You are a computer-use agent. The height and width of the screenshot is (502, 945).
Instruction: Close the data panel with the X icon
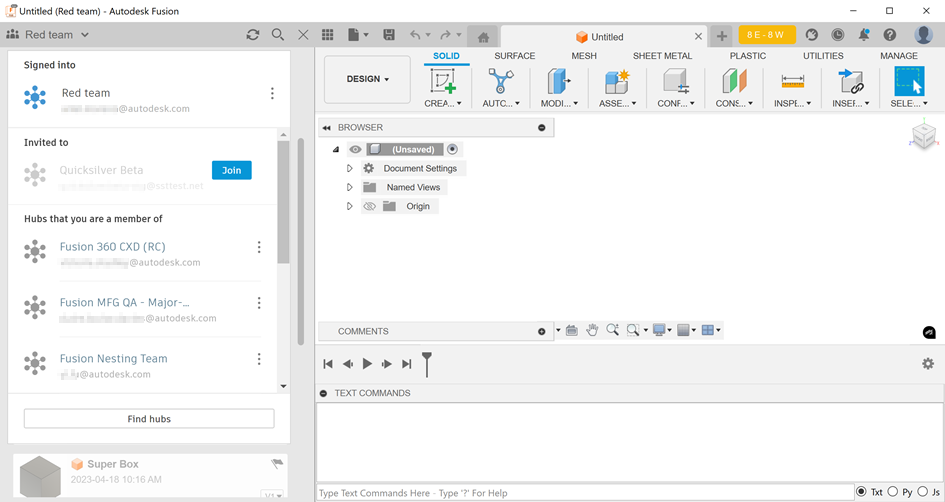point(303,35)
